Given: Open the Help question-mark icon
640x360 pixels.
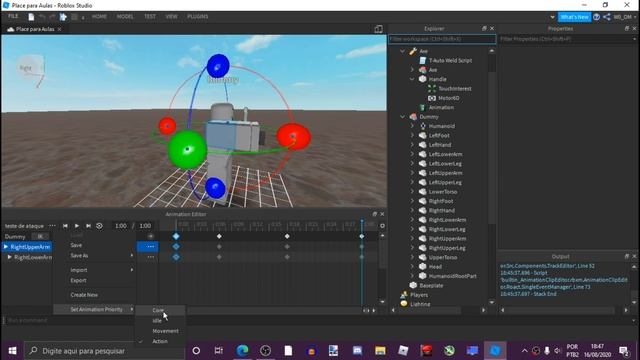Looking at the screenshot, I should [x=596, y=17].
